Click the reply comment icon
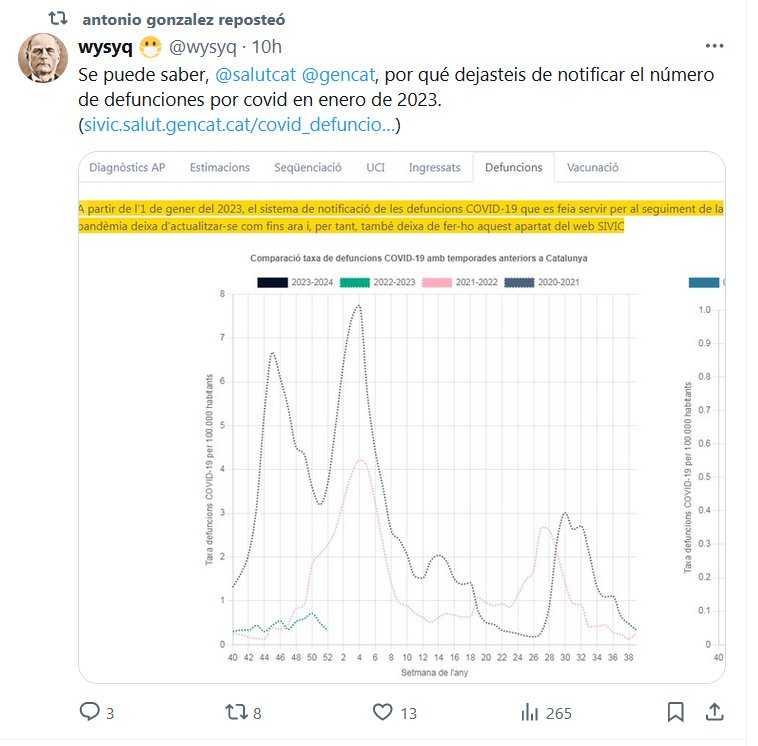758x746 pixels. (90, 712)
